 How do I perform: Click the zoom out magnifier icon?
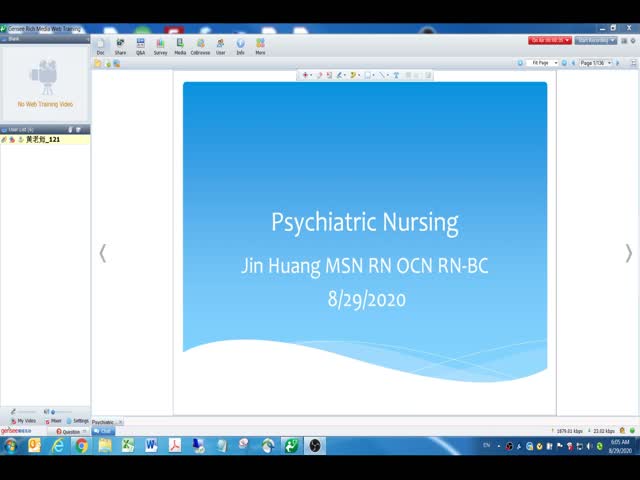(520, 63)
